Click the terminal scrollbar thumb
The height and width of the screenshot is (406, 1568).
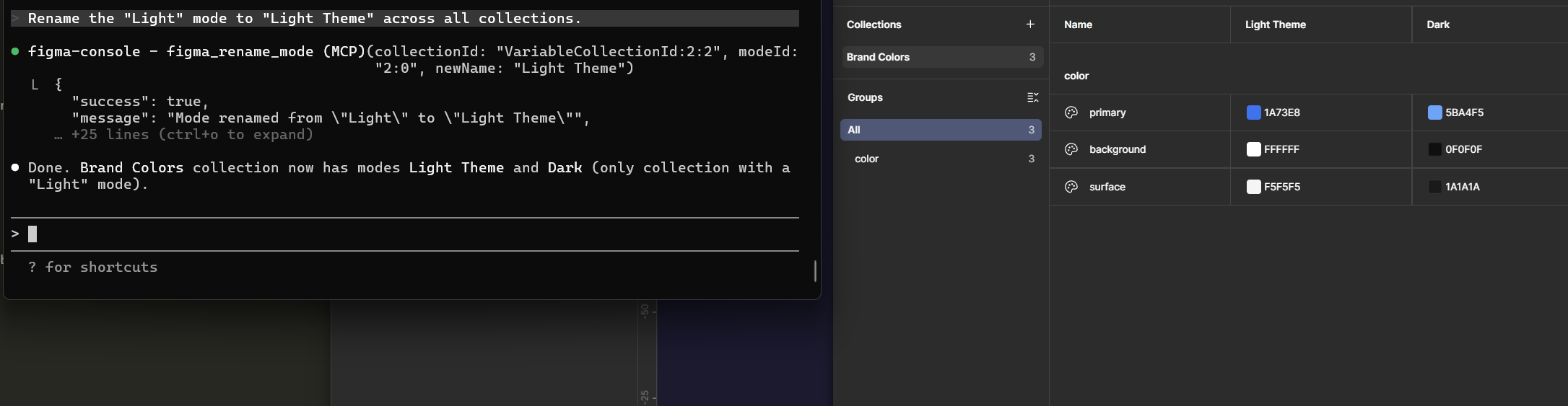tap(815, 271)
